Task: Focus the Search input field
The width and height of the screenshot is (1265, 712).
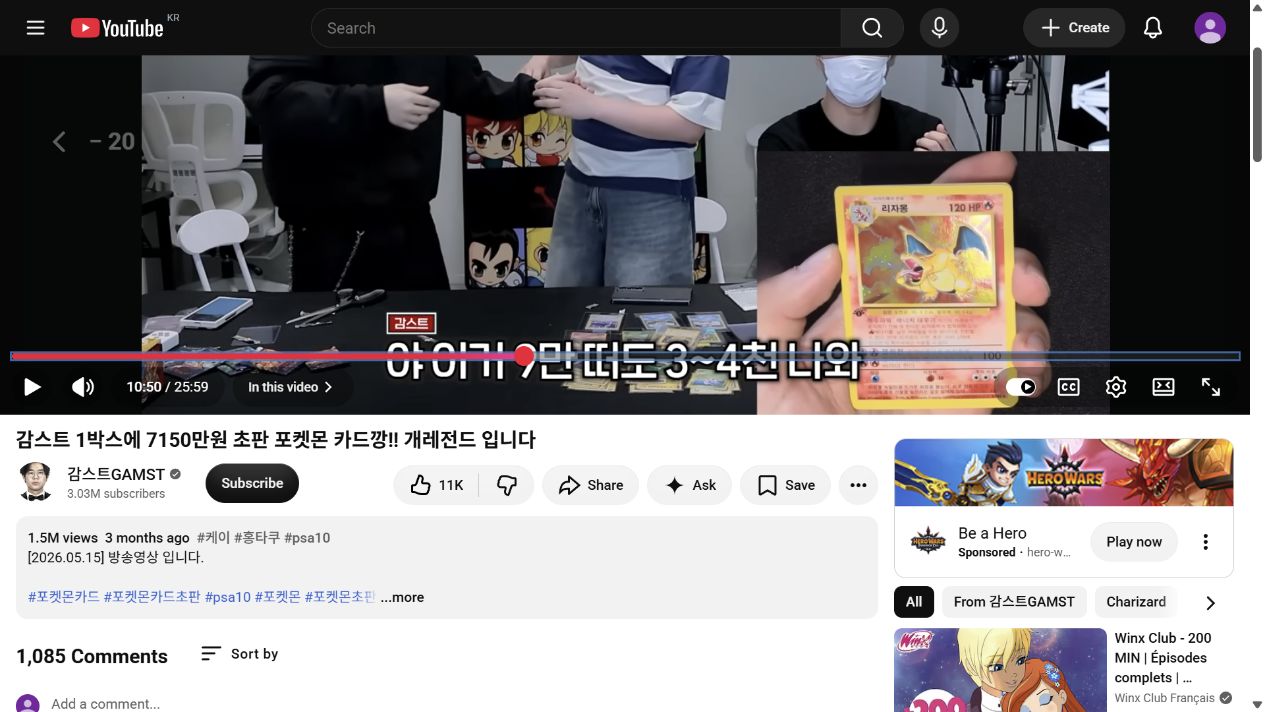Action: point(576,28)
